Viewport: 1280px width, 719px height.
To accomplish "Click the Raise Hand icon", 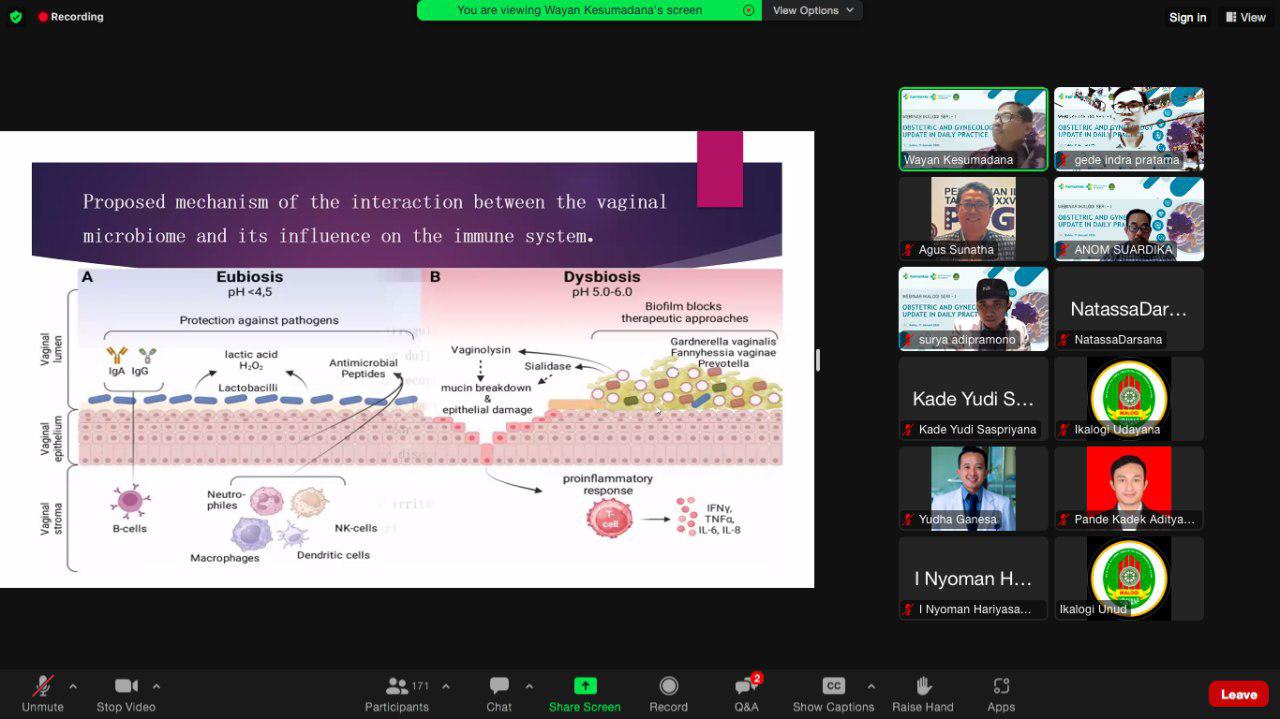I will click(x=923, y=686).
